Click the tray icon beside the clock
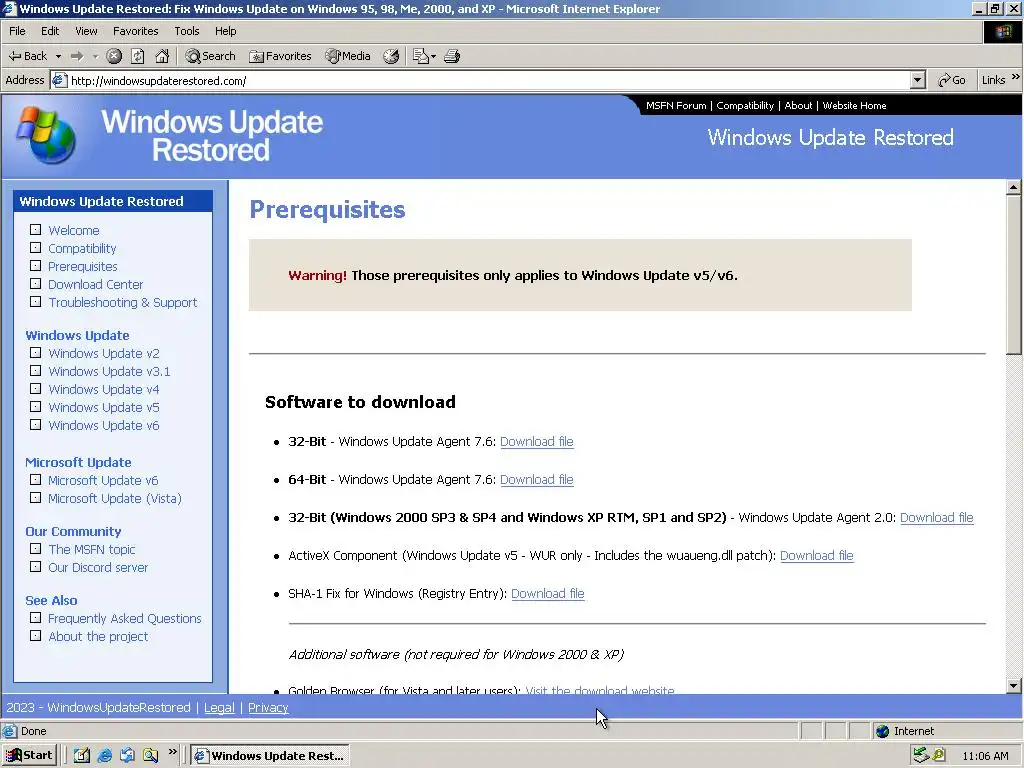The image size is (1024, 768). tap(939, 755)
